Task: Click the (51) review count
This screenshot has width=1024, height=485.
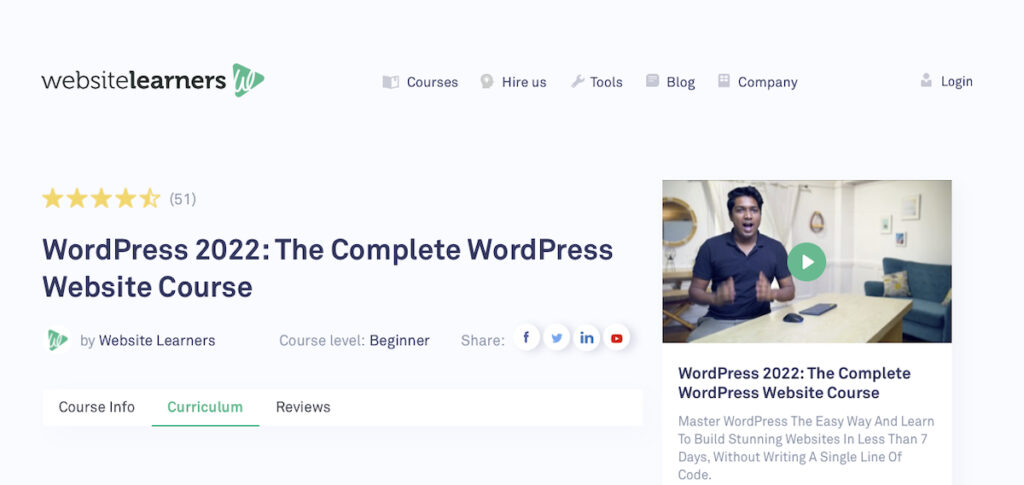Action: coord(183,199)
